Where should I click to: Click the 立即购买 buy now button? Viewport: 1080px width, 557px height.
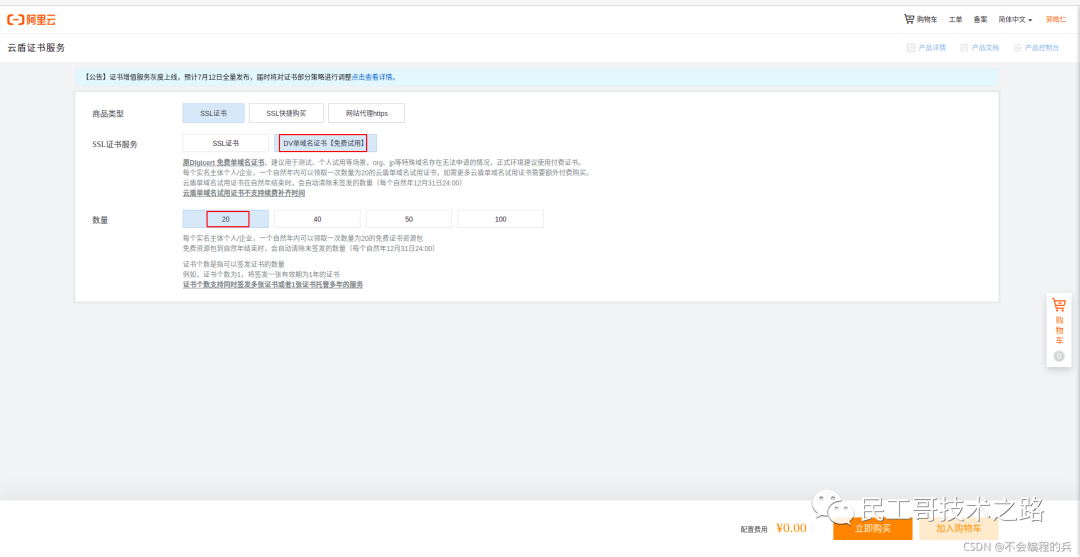pyautogui.click(x=872, y=528)
